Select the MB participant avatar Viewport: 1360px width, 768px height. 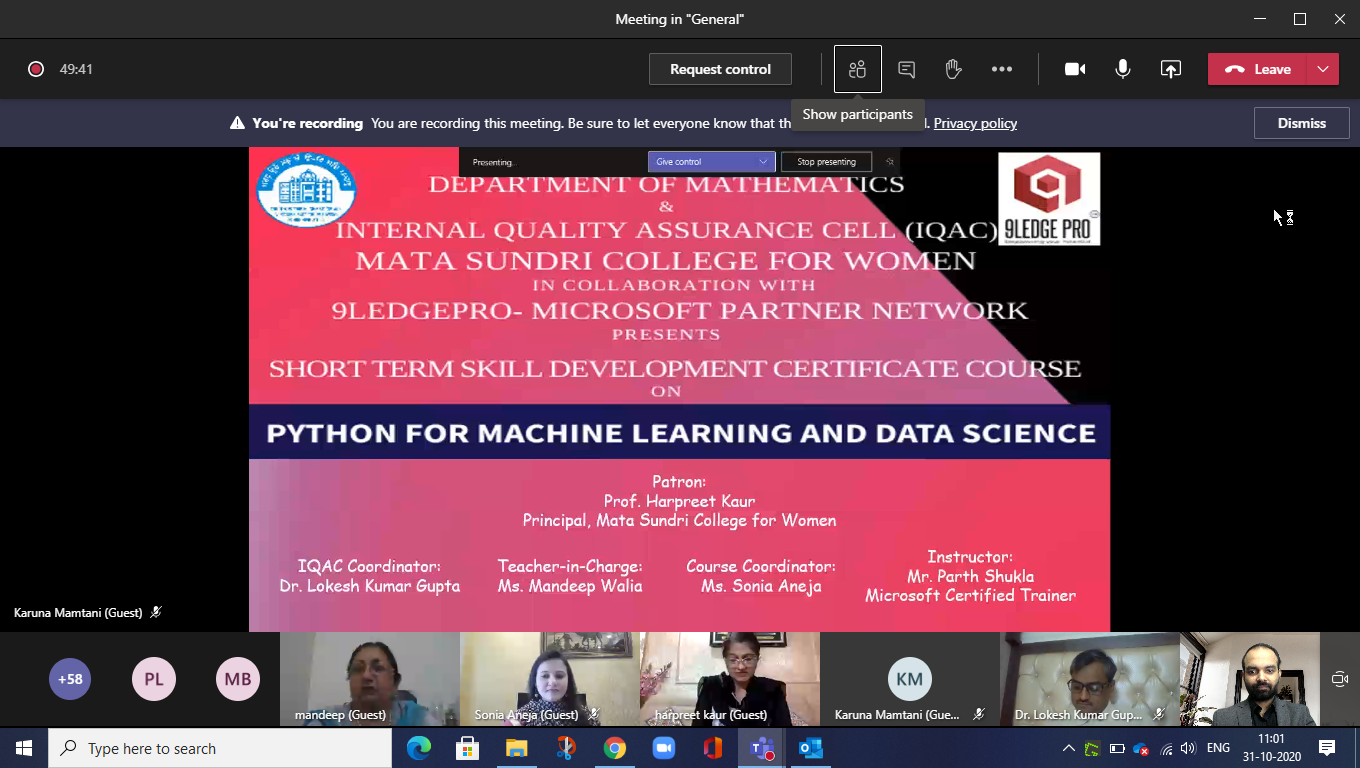(x=238, y=680)
